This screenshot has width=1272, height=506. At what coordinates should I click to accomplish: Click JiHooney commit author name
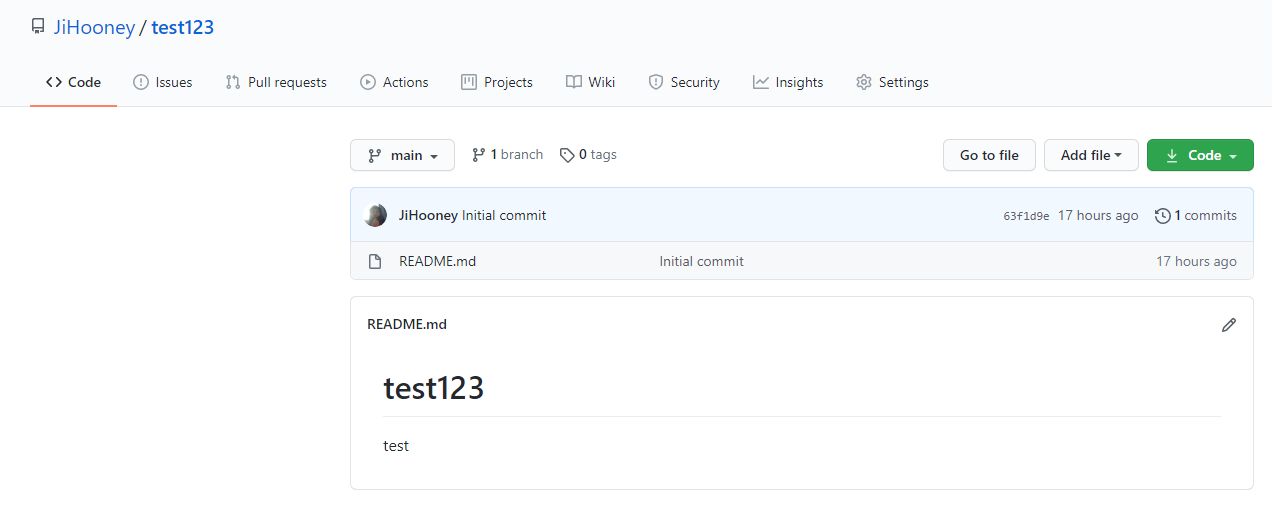coord(428,215)
